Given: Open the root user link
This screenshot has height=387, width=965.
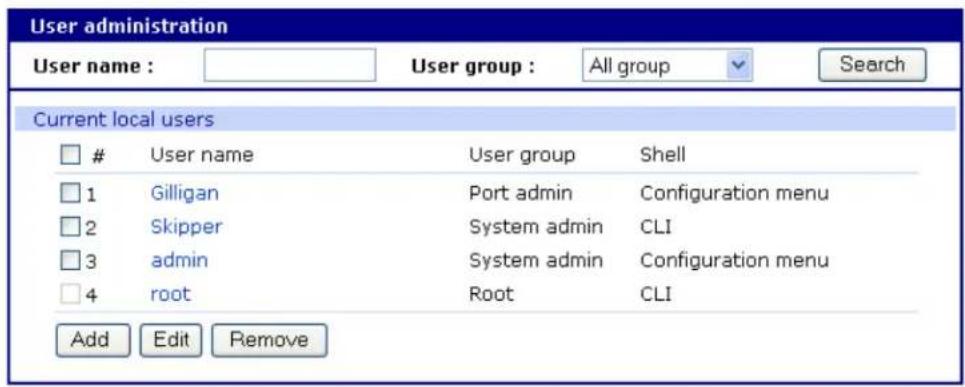Looking at the screenshot, I should pos(170,294).
